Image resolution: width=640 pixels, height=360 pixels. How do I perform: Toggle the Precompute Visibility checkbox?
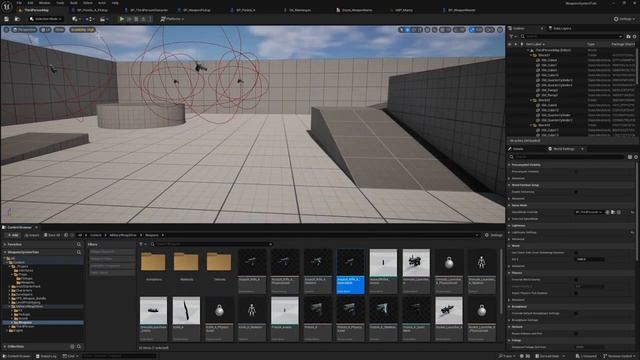pyautogui.click(x=576, y=171)
